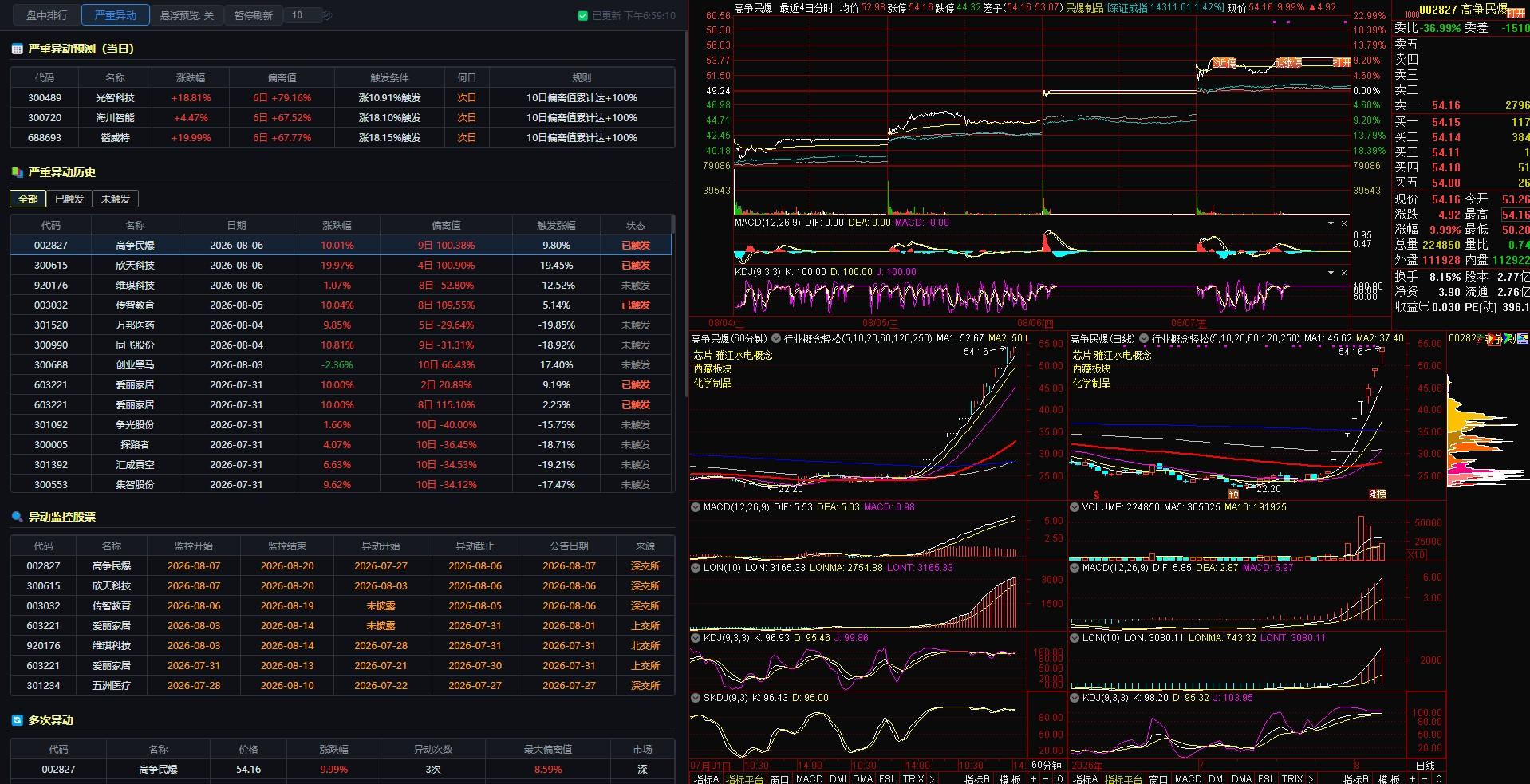Click the round icon before 60-minute LON(10)
The image size is (1530, 784).
696,569
